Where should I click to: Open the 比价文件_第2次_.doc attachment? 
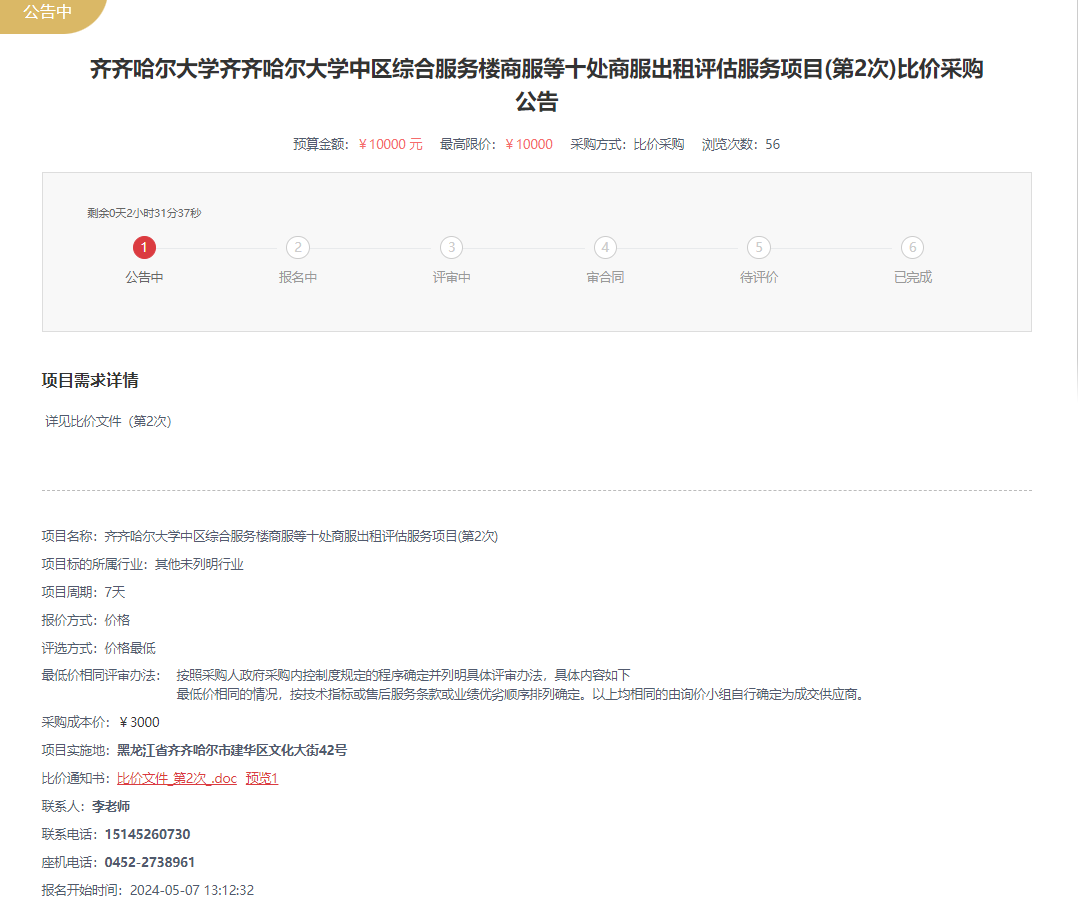point(177,778)
